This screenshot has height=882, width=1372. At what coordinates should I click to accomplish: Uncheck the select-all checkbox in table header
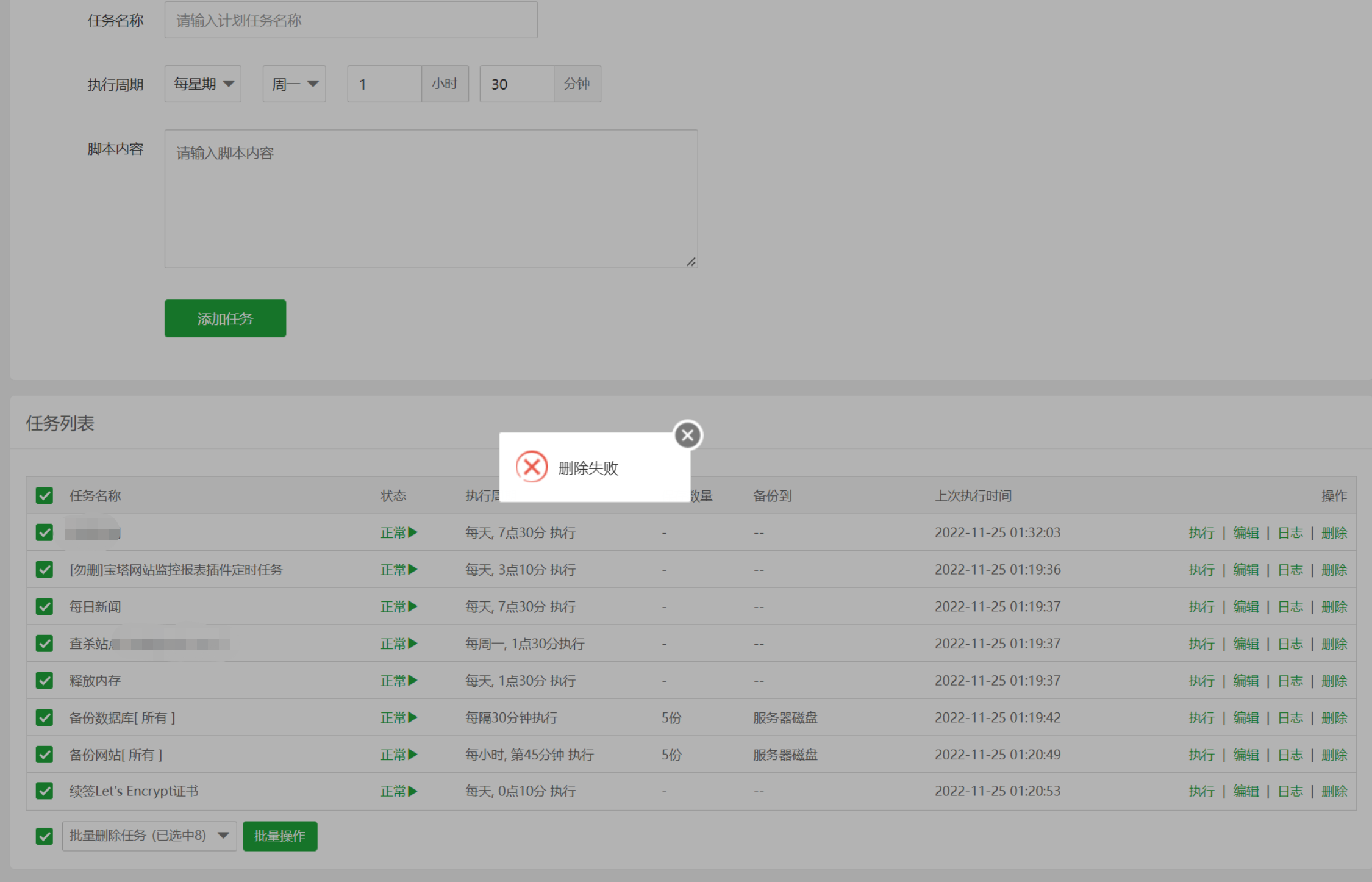(45, 495)
